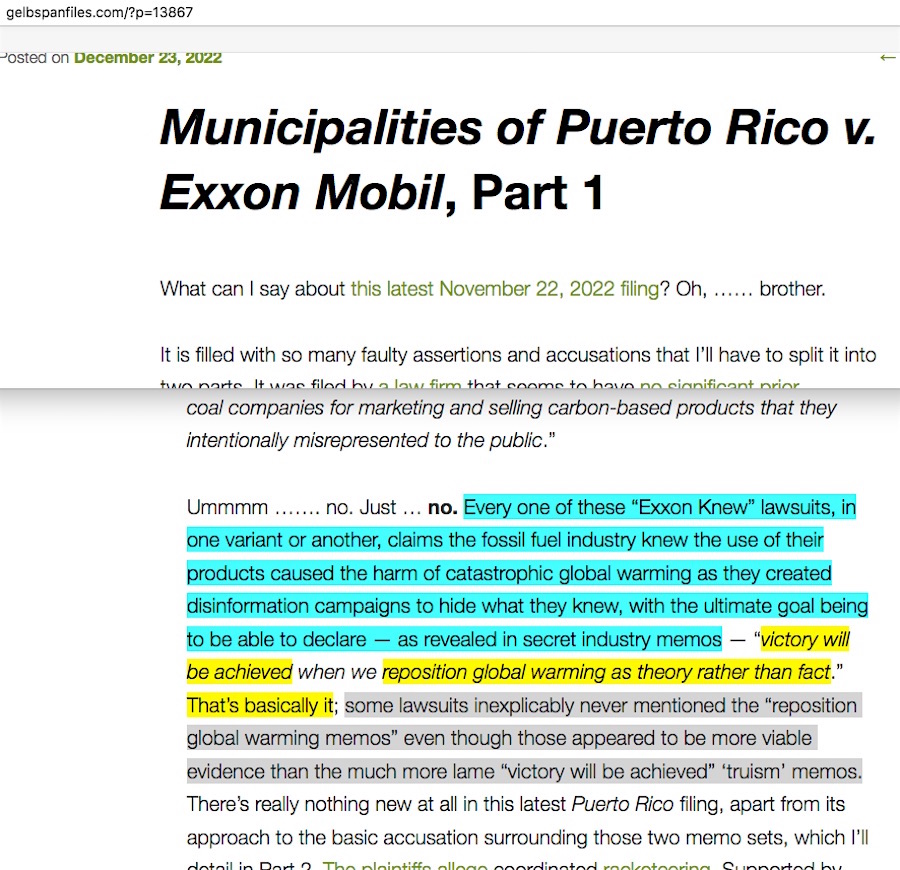Open the 'racketeering' link
Viewport: 900px width, 870px height.
click(x=656, y=864)
